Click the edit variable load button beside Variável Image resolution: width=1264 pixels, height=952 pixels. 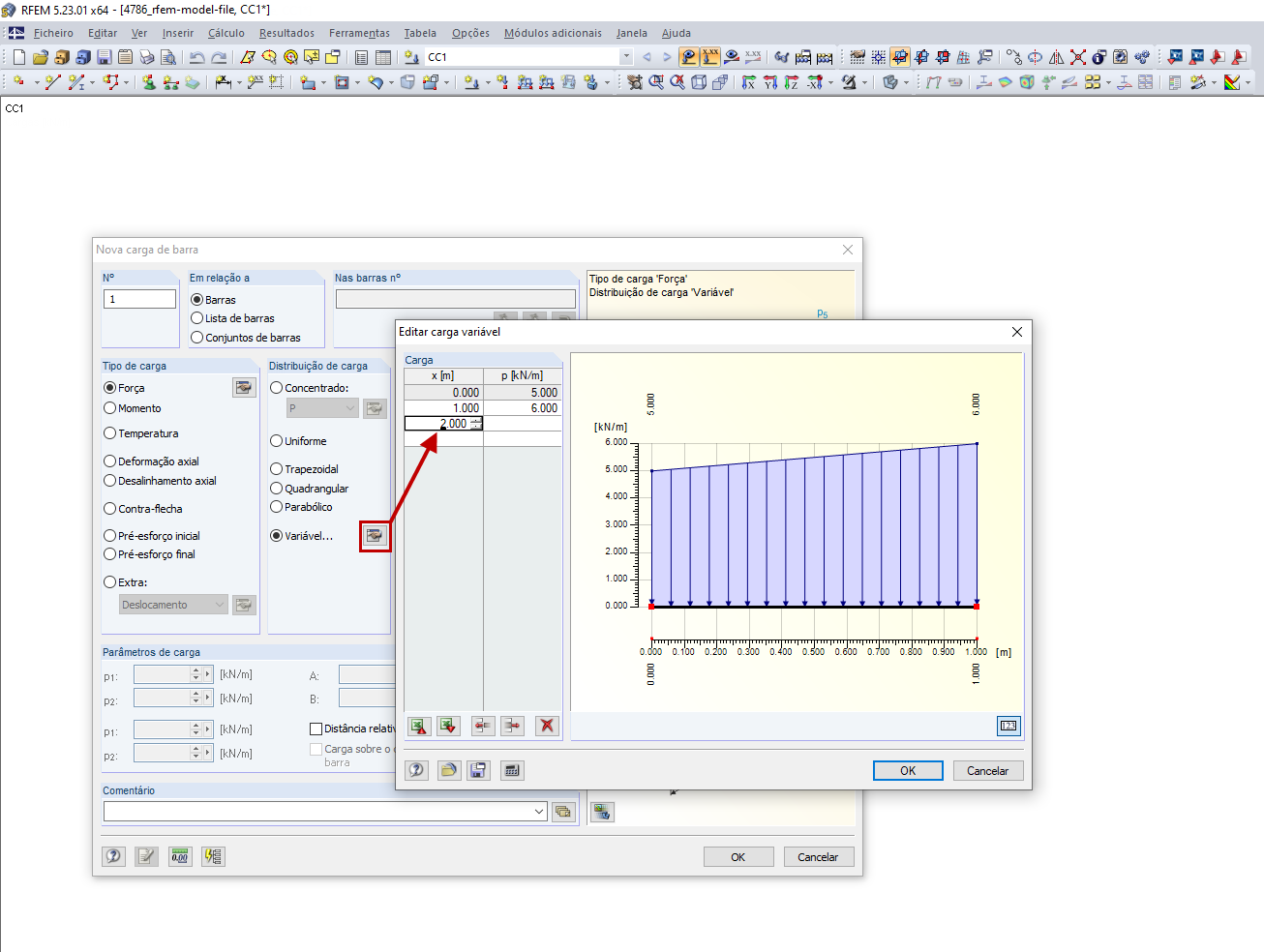point(375,535)
